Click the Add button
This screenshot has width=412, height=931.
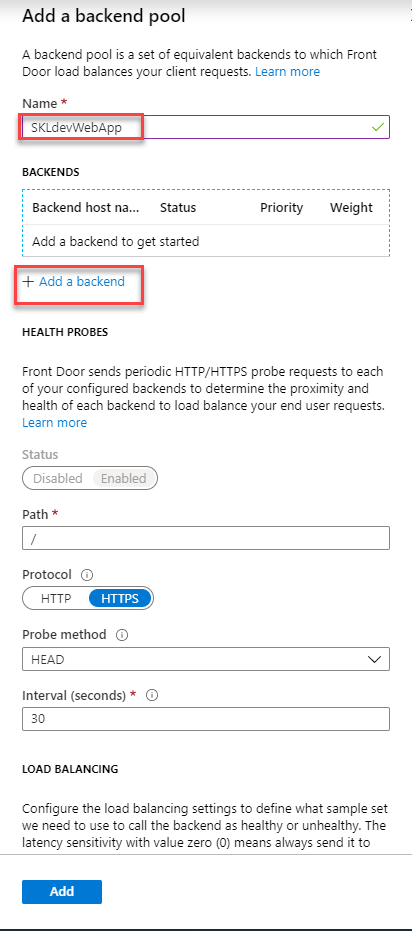[x=62, y=892]
